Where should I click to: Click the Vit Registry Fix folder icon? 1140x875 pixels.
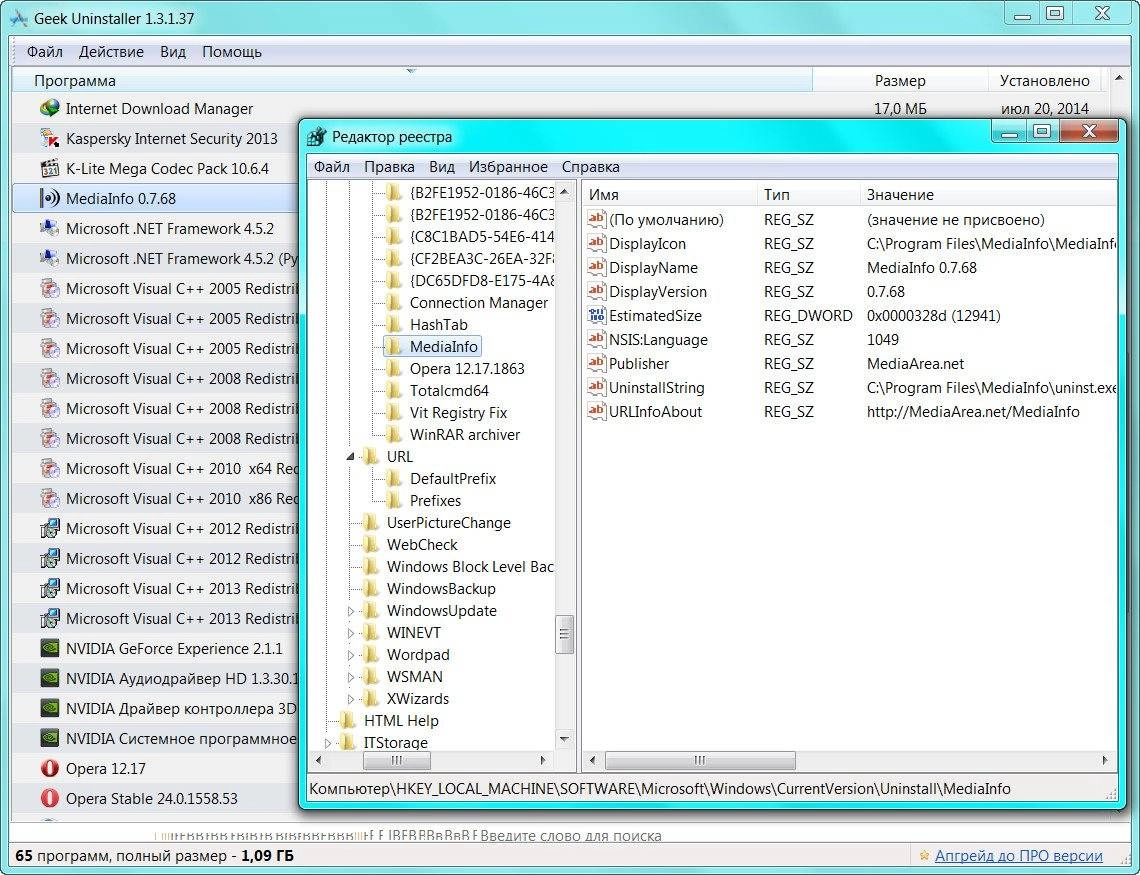point(393,412)
